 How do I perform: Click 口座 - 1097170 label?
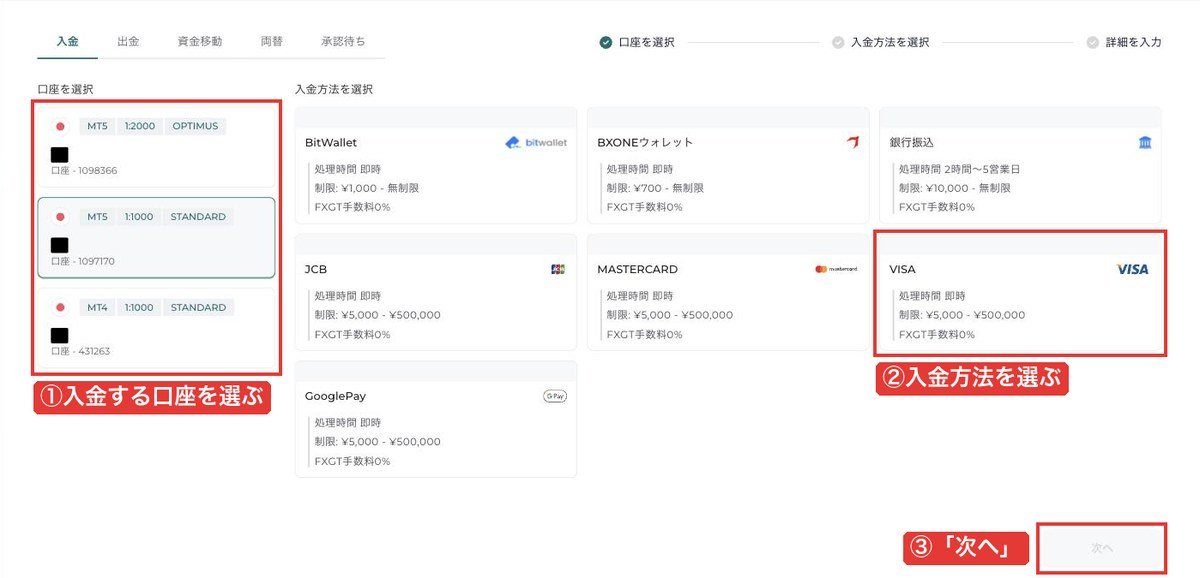pos(83,262)
